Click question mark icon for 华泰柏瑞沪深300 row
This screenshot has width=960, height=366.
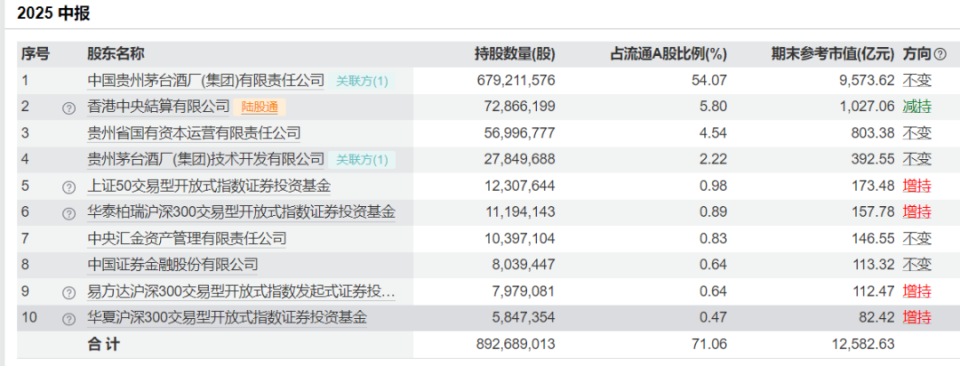point(69,214)
